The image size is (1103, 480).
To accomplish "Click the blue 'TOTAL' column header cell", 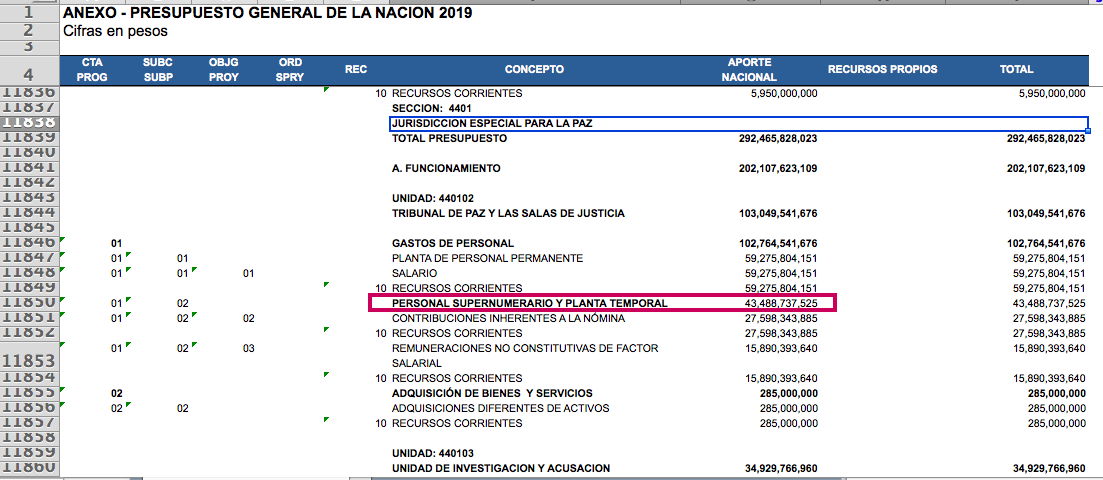I will [1016, 70].
